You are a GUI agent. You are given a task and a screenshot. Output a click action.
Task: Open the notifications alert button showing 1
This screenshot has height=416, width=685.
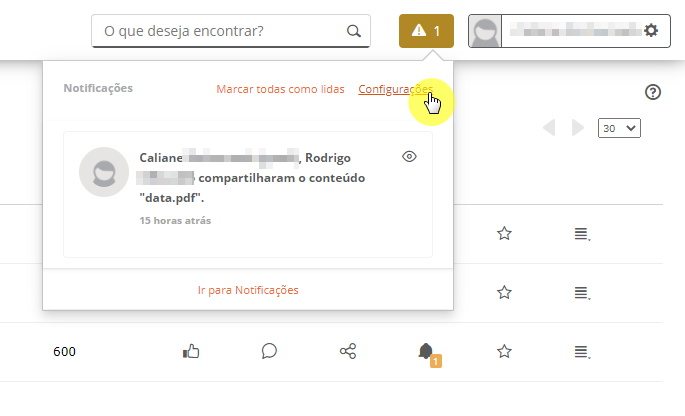pos(426,31)
